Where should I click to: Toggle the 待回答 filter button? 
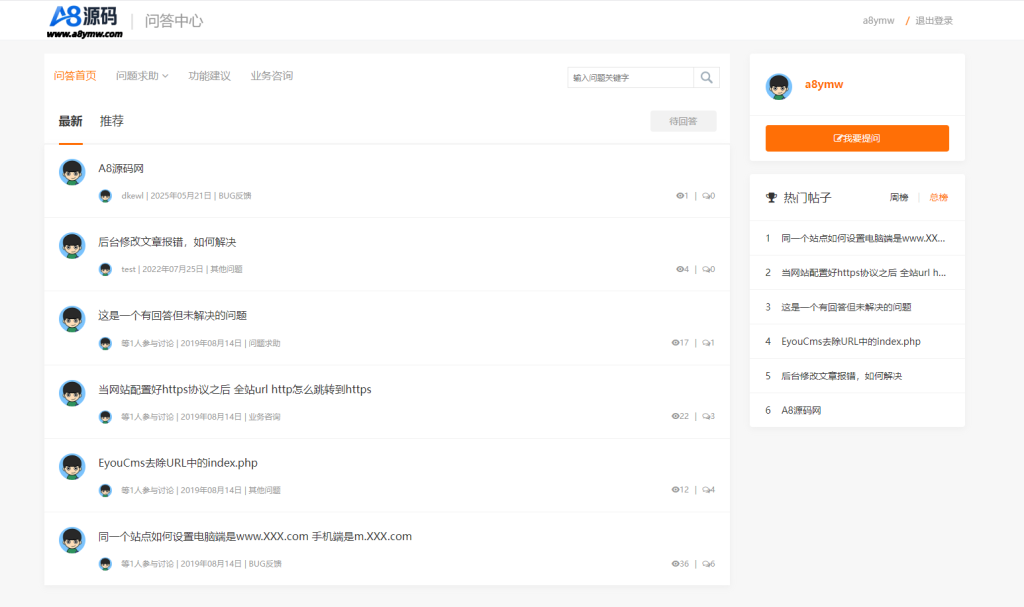pyautogui.click(x=683, y=121)
